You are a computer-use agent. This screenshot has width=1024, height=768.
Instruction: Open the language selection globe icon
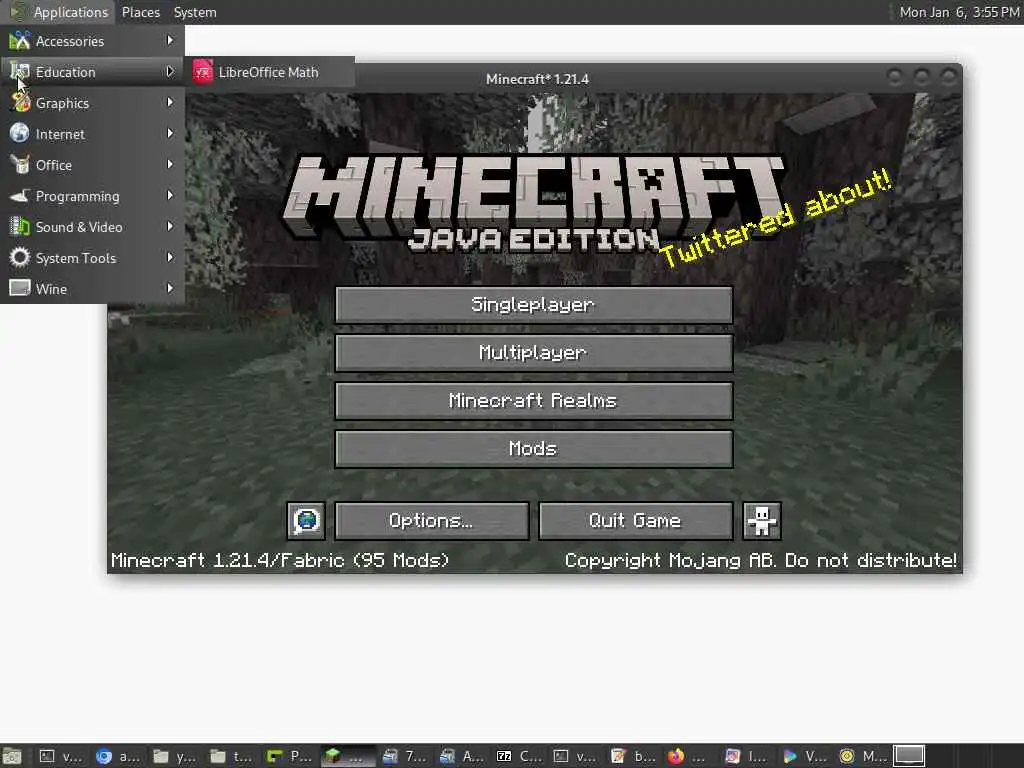(x=306, y=520)
